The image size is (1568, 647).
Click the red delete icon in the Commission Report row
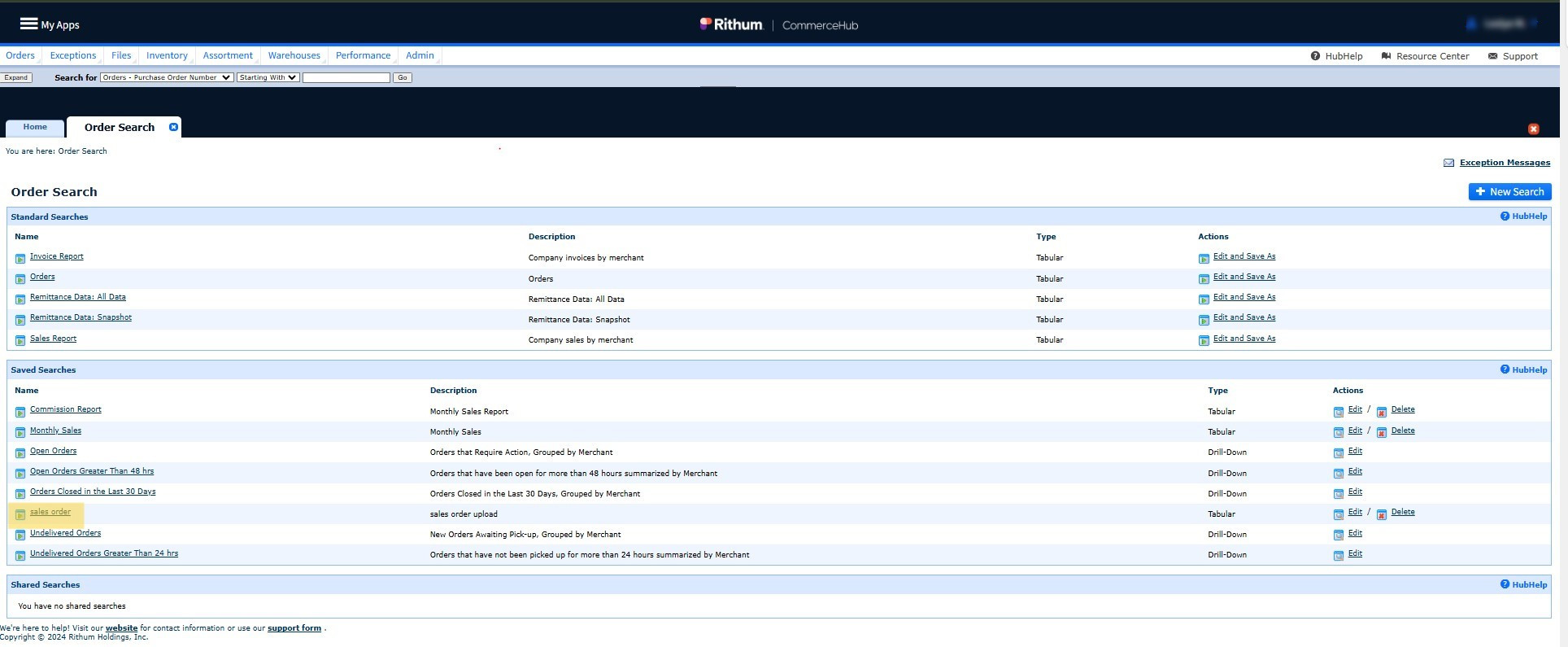click(x=1382, y=412)
